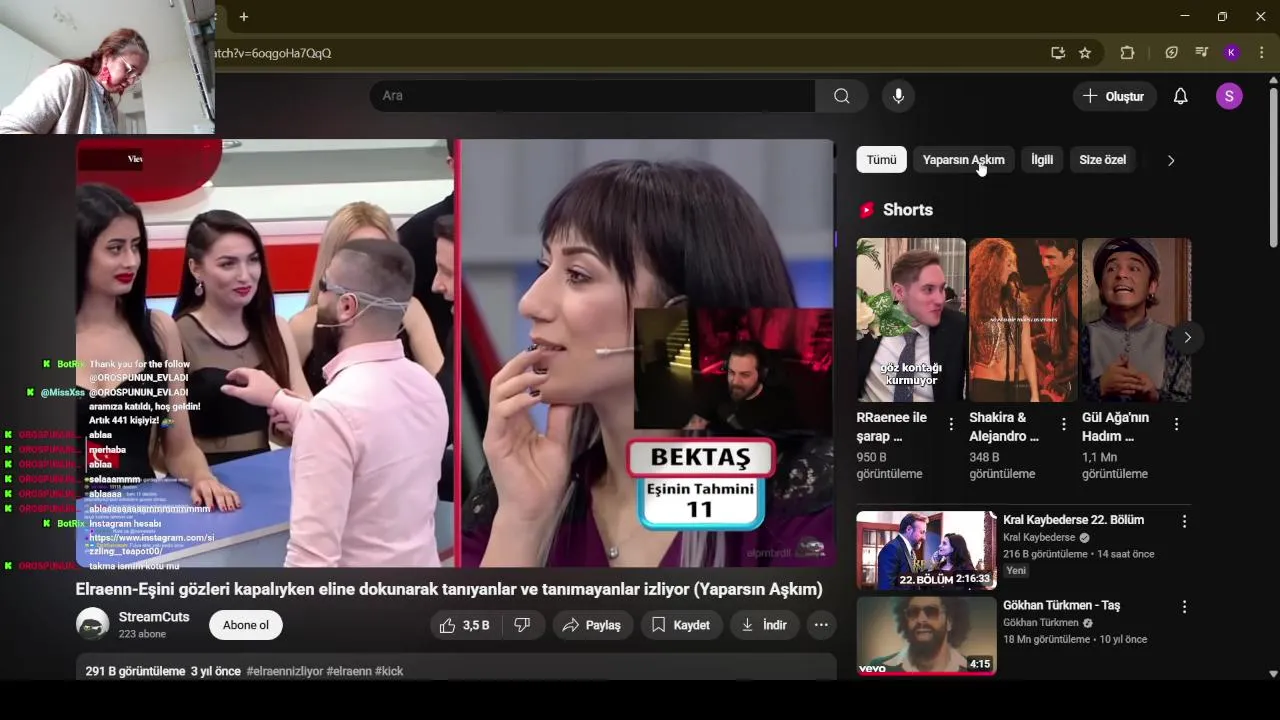
Task: Click the Shorts logo icon
Action: click(867, 210)
